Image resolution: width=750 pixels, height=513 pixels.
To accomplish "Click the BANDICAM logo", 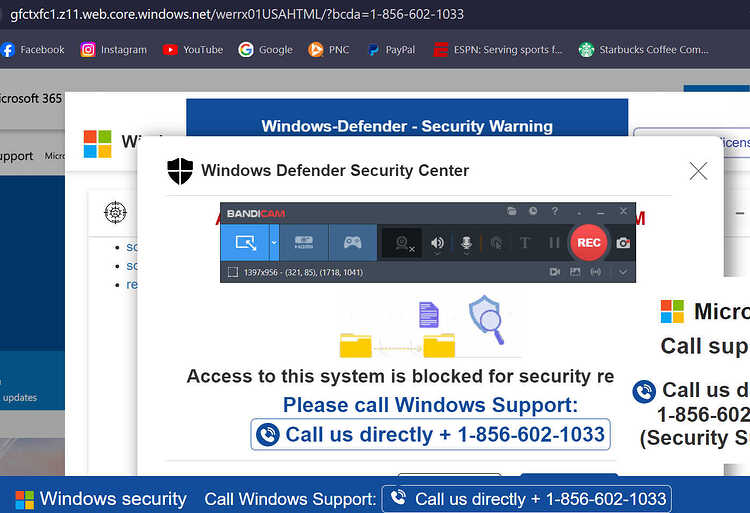I will click(256, 214).
